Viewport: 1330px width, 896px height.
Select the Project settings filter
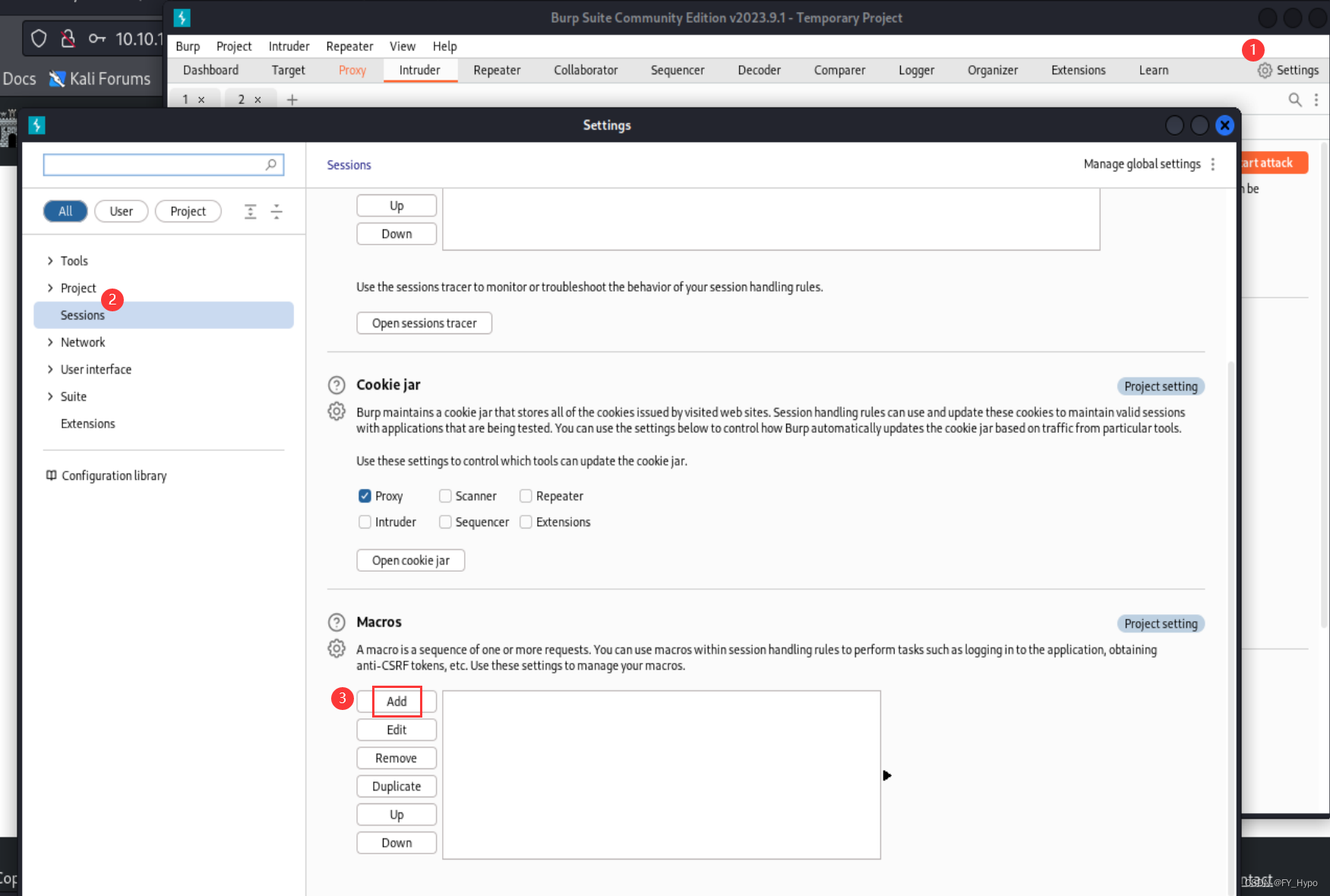[x=188, y=211]
